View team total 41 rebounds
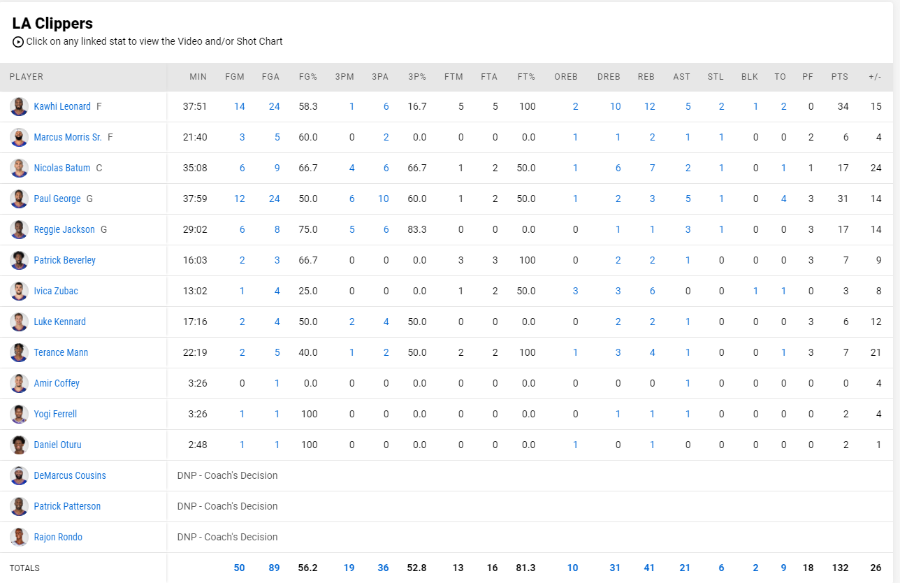900x583 pixels. tap(649, 568)
